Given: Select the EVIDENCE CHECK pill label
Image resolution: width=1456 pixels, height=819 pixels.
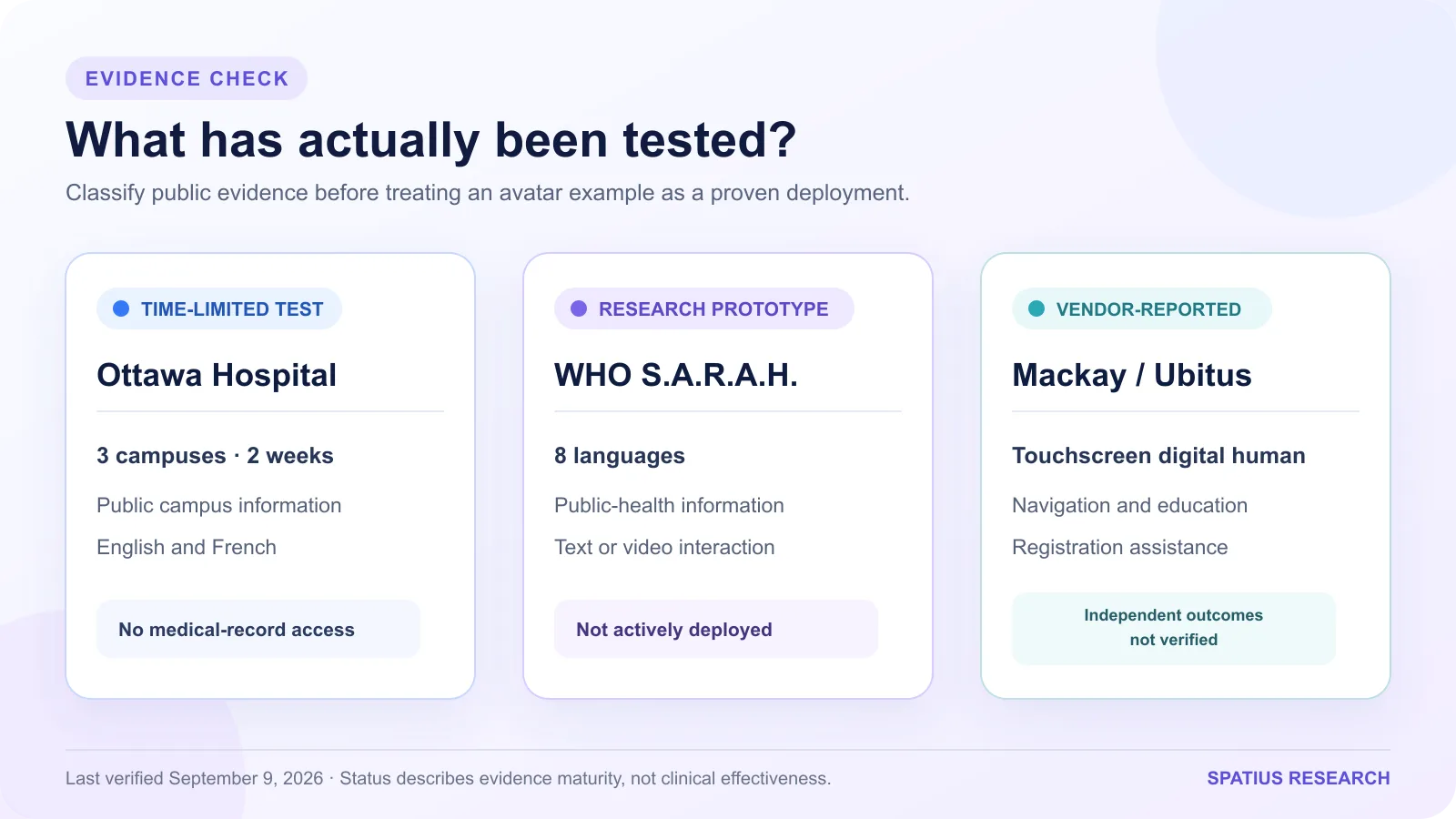Looking at the screenshot, I should [x=187, y=78].
